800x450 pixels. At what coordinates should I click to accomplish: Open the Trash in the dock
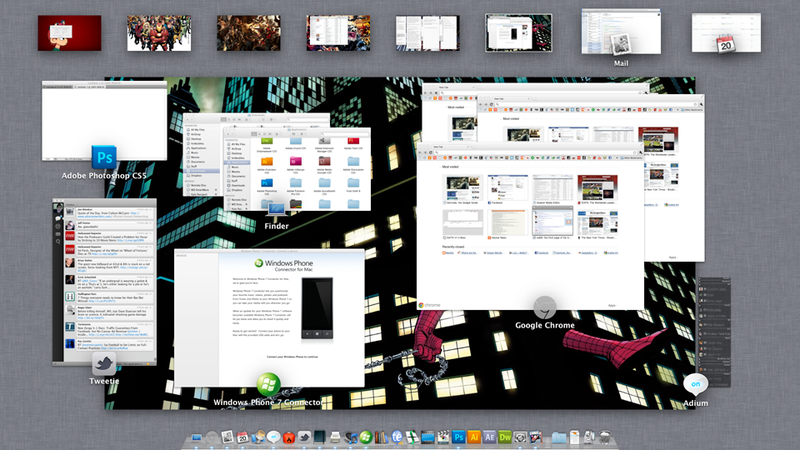pyautogui.click(x=605, y=437)
